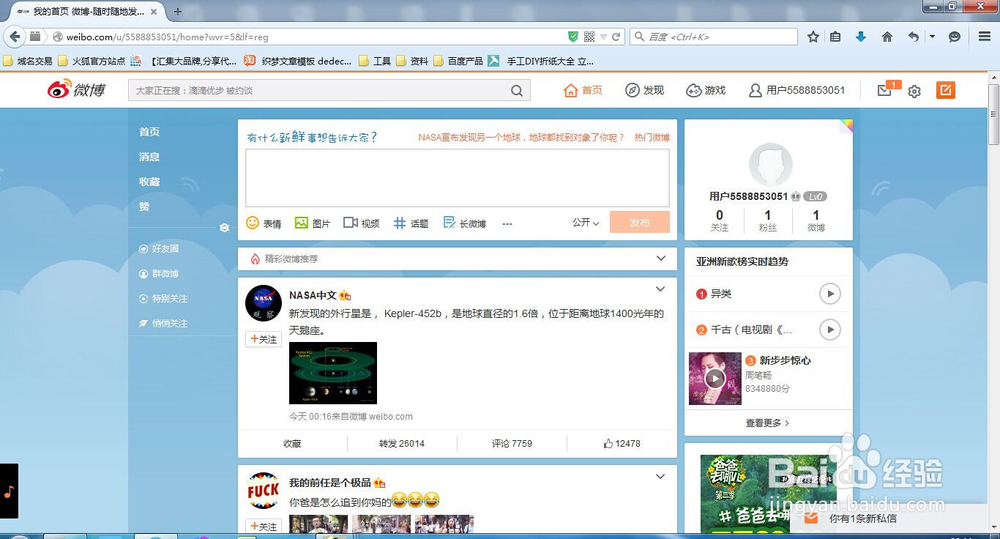Image resolution: width=1000 pixels, height=539 pixels.
Task: Select 收藏 in the left sidebar
Action: (x=149, y=182)
